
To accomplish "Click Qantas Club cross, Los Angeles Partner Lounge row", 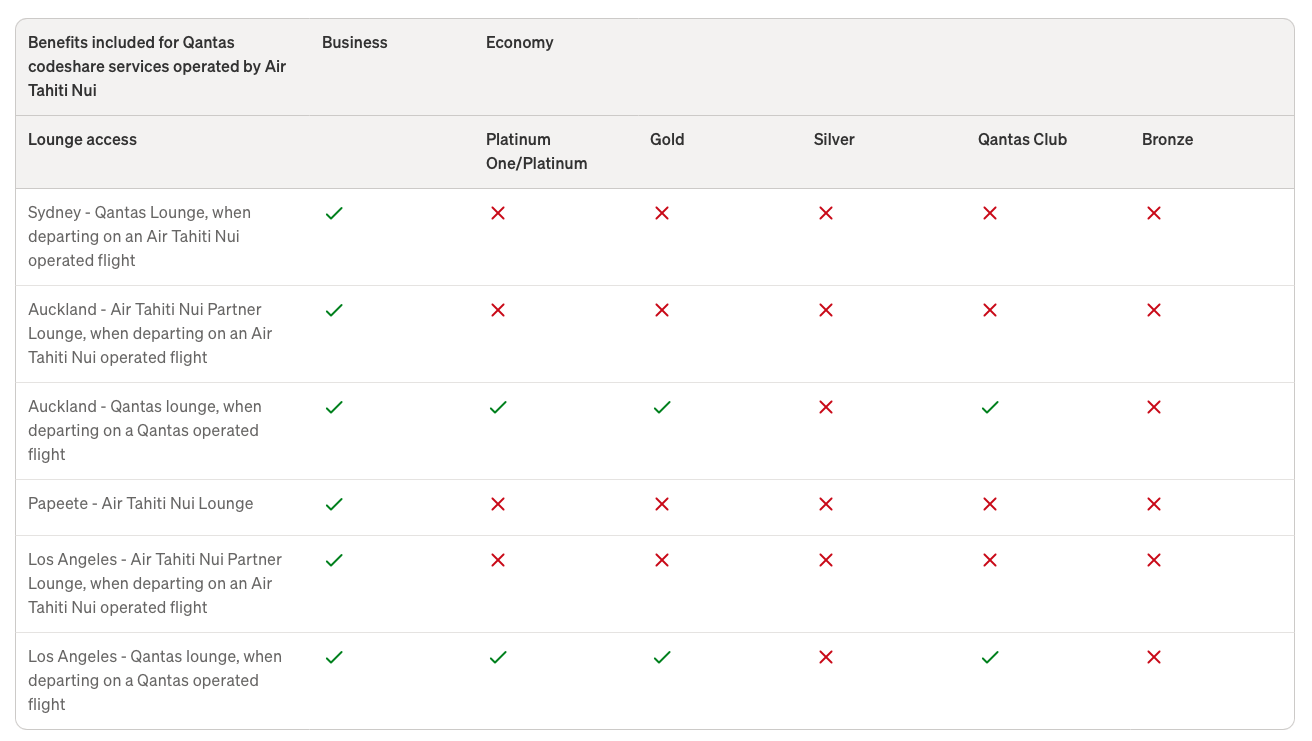I will click(x=990, y=560).
